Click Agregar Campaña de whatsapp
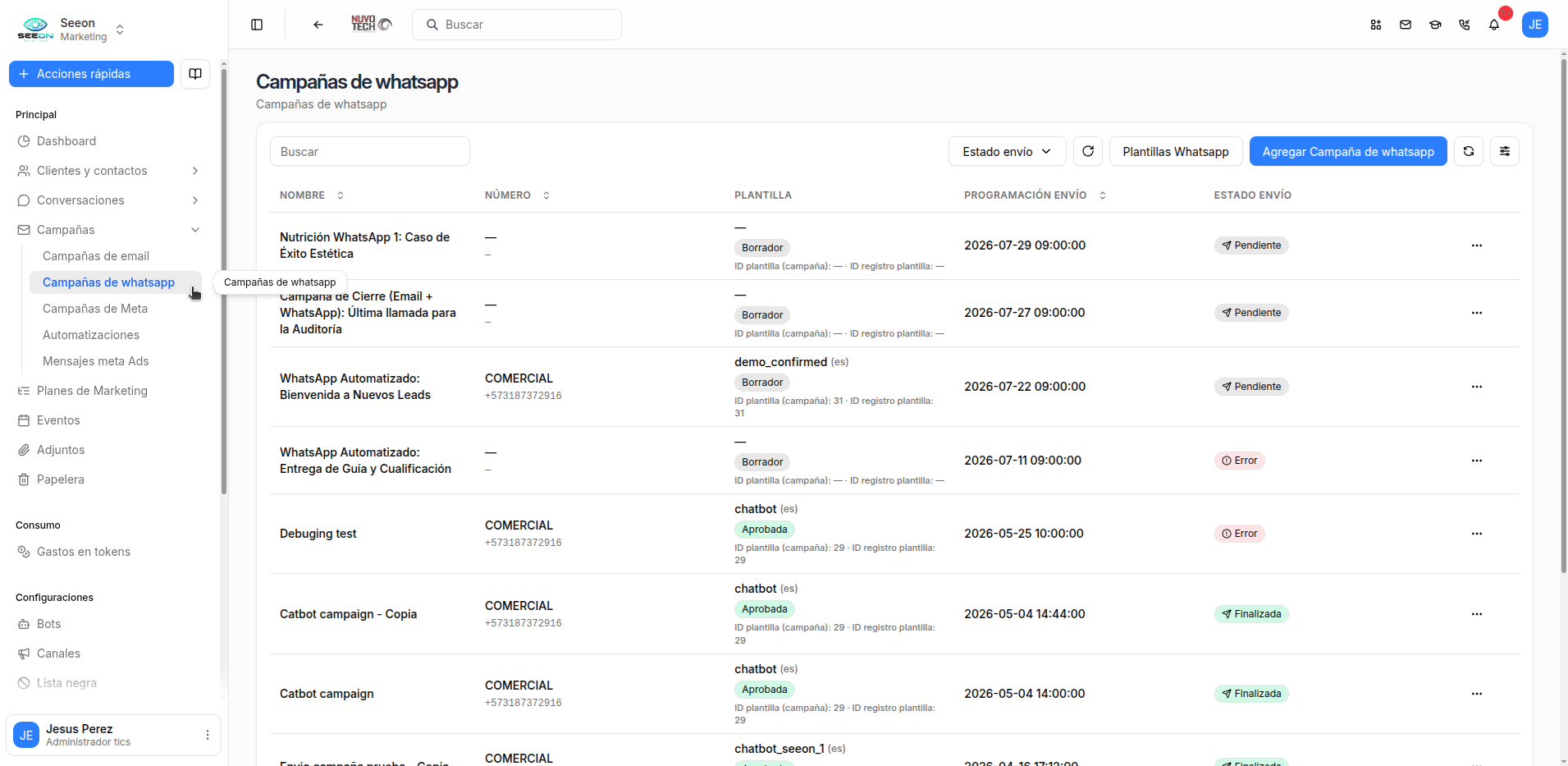Viewport: 1568px width, 766px height. tap(1348, 151)
